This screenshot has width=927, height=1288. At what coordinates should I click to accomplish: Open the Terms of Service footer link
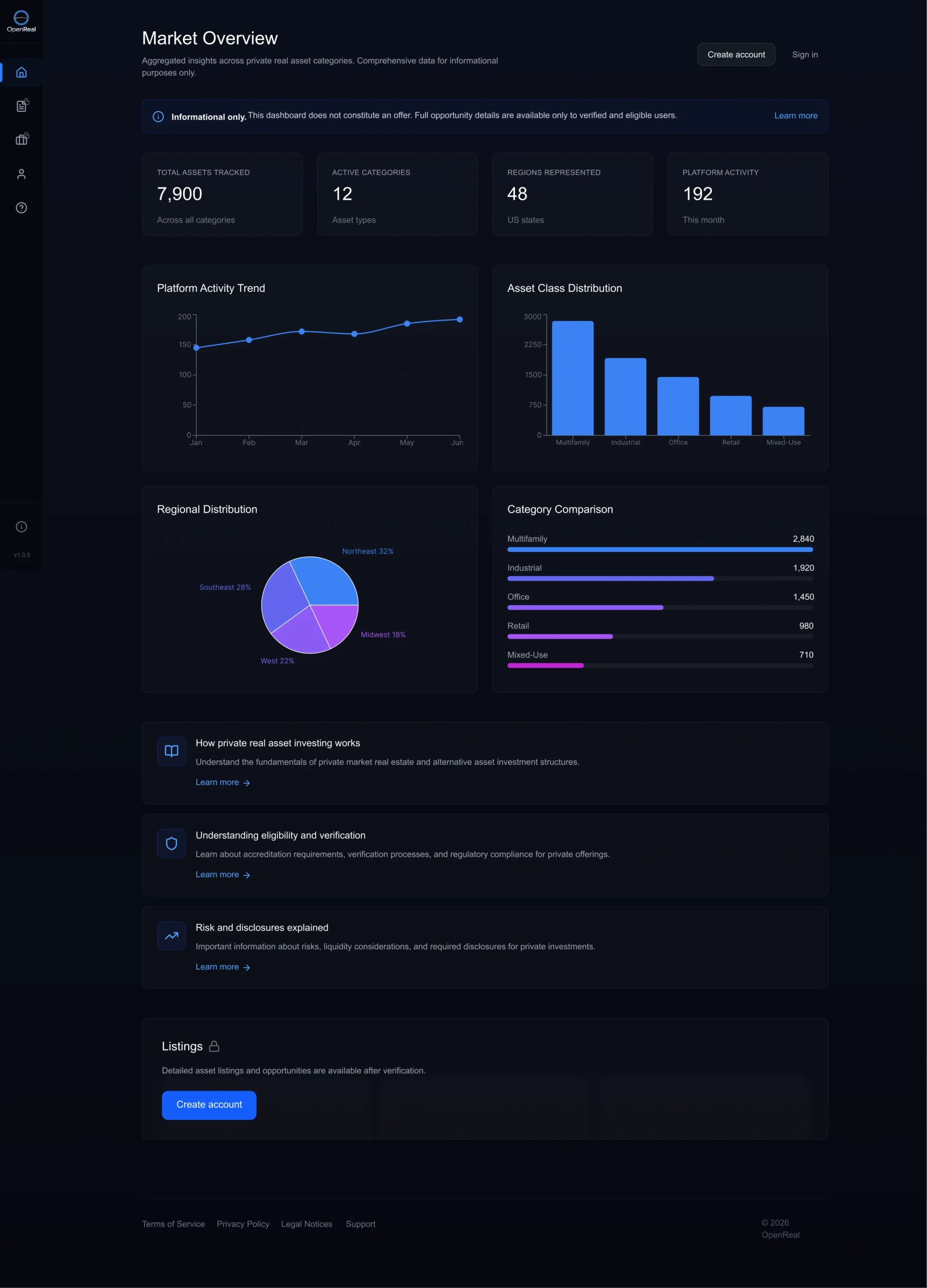point(173,1224)
